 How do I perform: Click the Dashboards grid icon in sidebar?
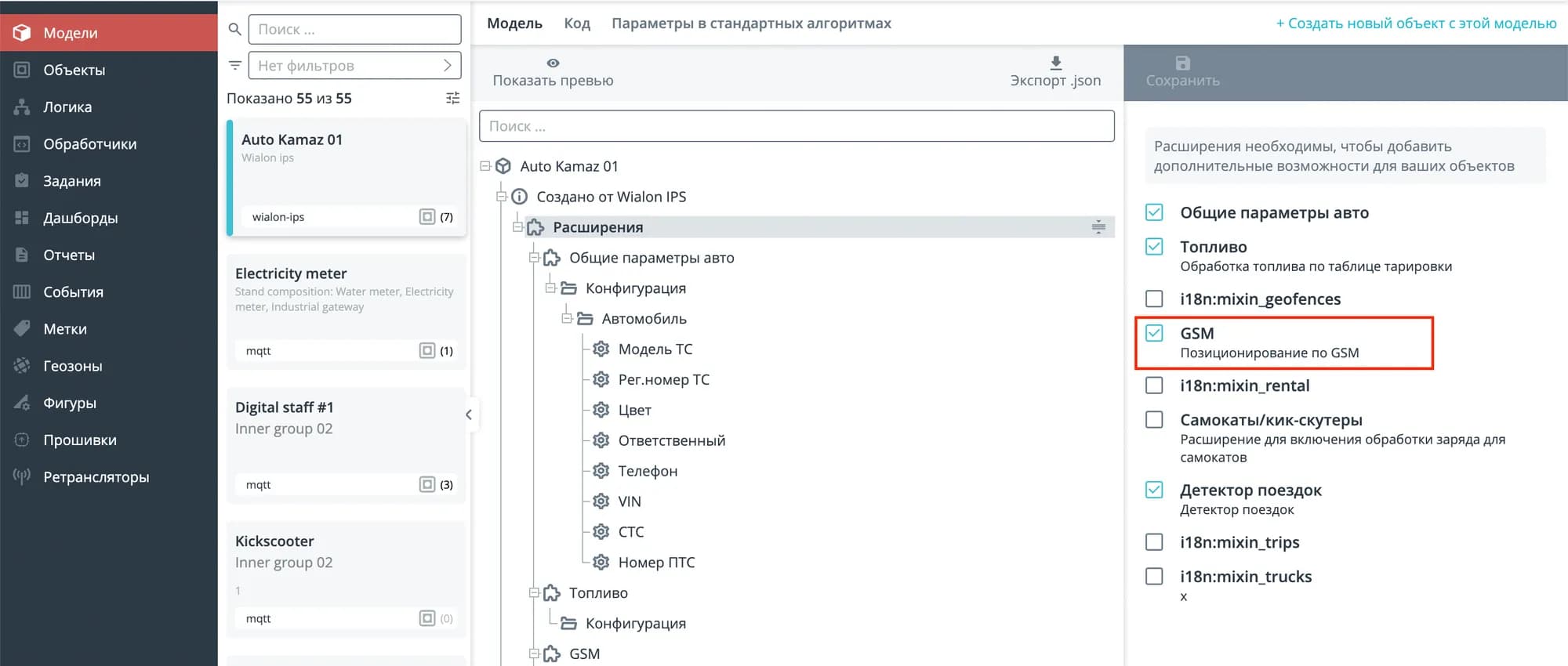click(22, 218)
